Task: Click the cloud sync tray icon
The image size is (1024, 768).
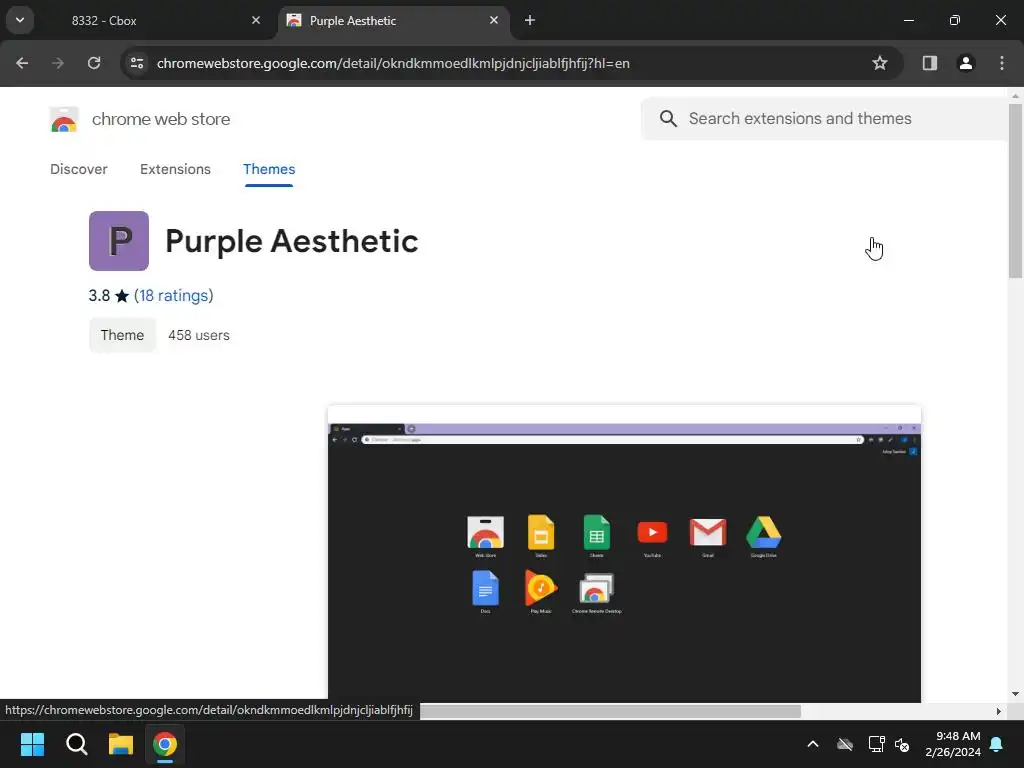Action: pos(845,744)
